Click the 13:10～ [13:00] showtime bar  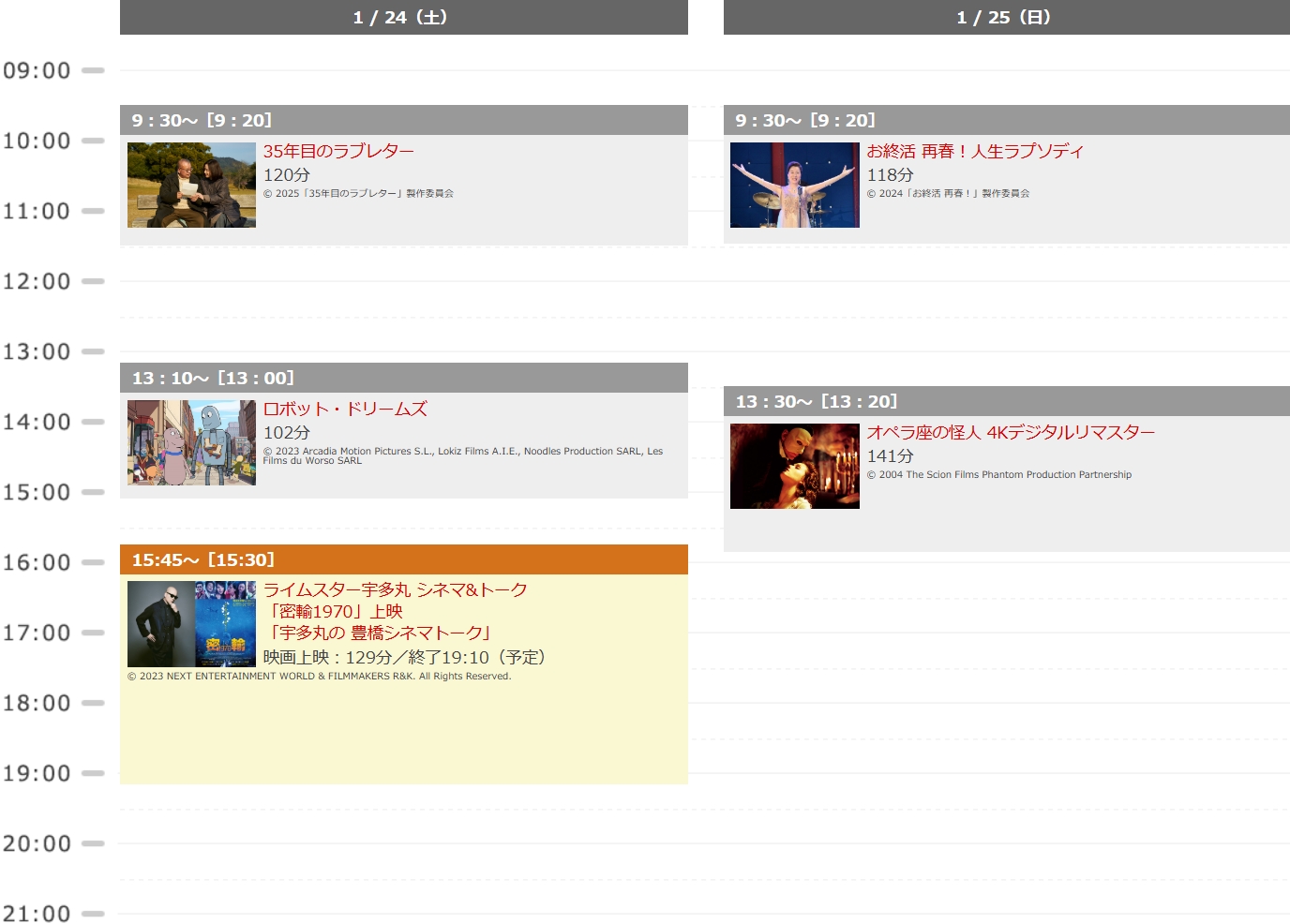[x=403, y=378]
